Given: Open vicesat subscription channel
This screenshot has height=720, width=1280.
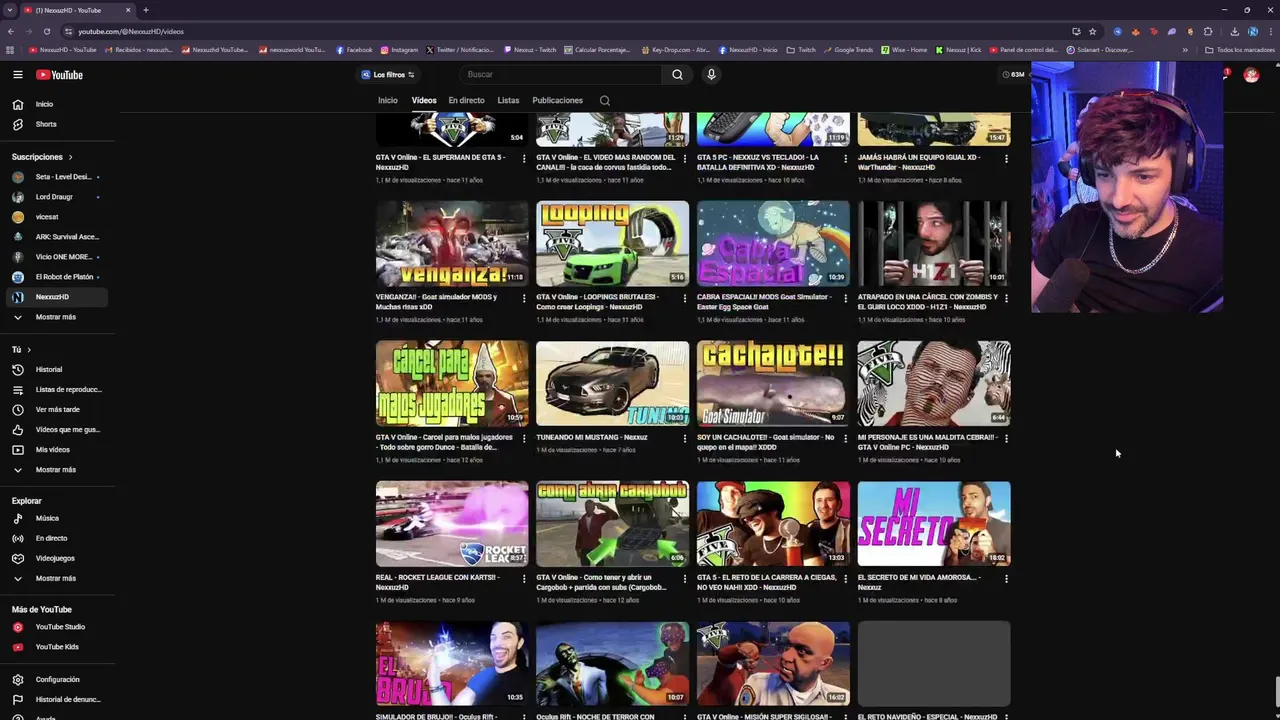Looking at the screenshot, I should pyautogui.click(x=57, y=217).
